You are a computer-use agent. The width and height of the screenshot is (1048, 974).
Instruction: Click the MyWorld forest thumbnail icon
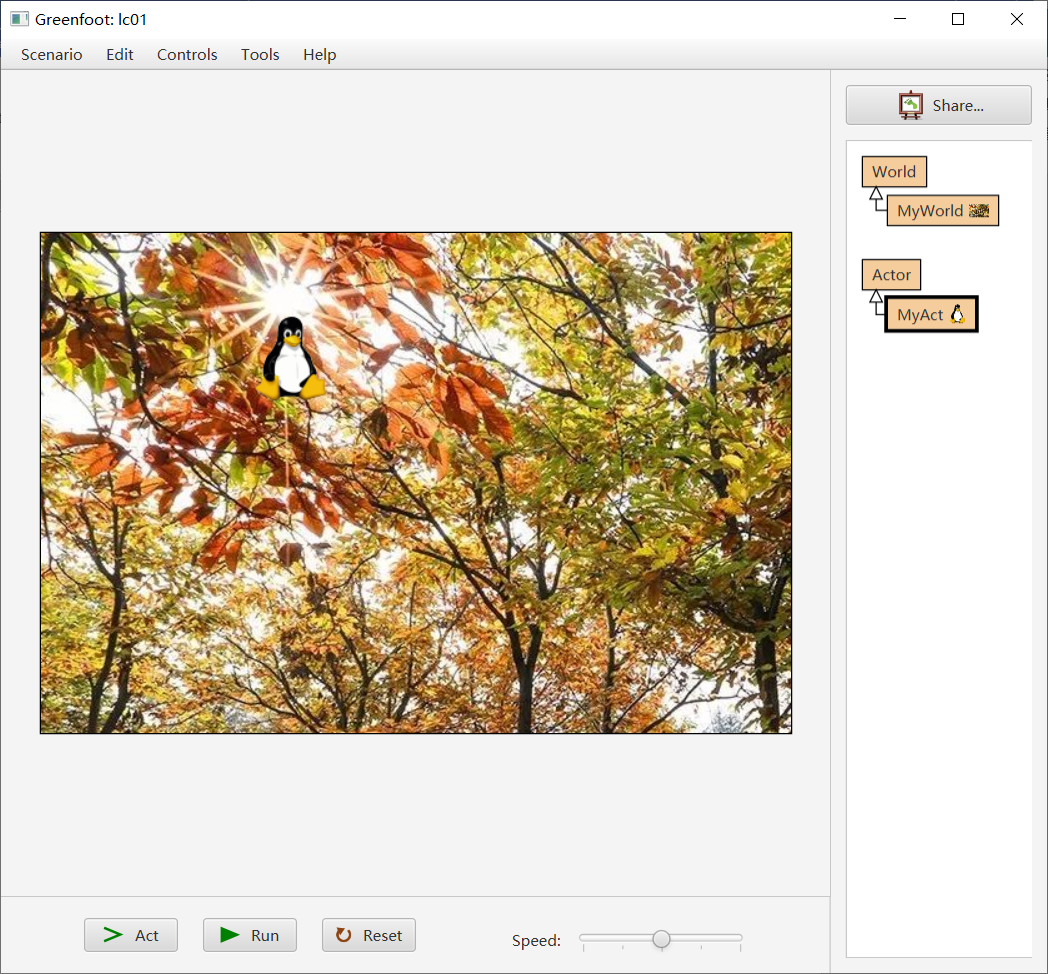(x=979, y=211)
